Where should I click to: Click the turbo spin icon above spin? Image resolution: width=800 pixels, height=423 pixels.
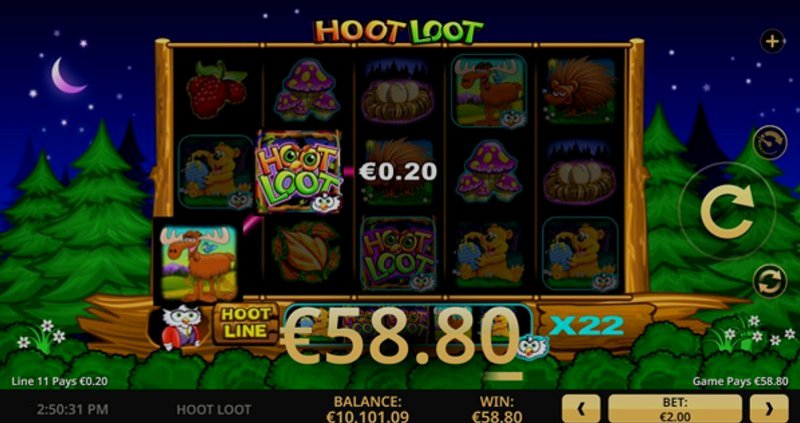[x=770, y=143]
